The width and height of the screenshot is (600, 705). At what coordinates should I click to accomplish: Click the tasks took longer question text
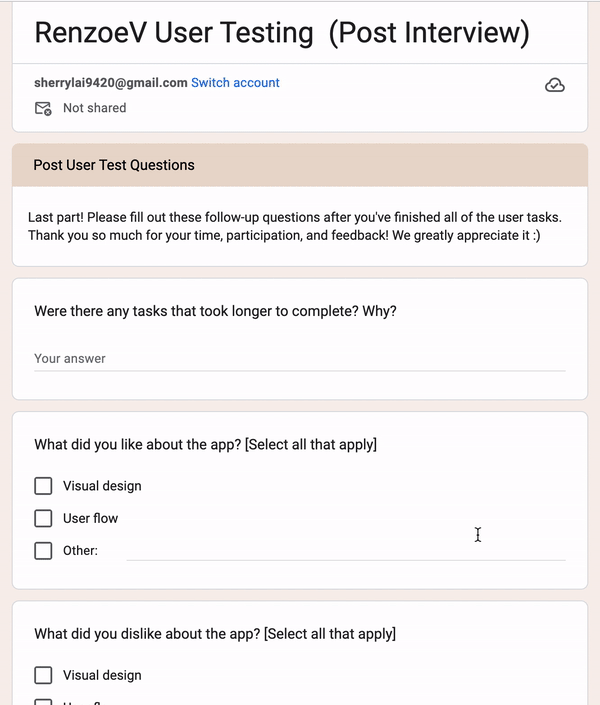click(x=215, y=311)
